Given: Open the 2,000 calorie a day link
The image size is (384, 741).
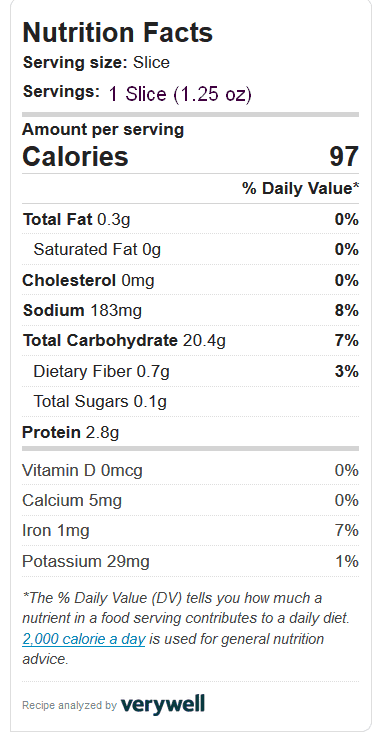Looking at the screenshot, I should [84, 639].
